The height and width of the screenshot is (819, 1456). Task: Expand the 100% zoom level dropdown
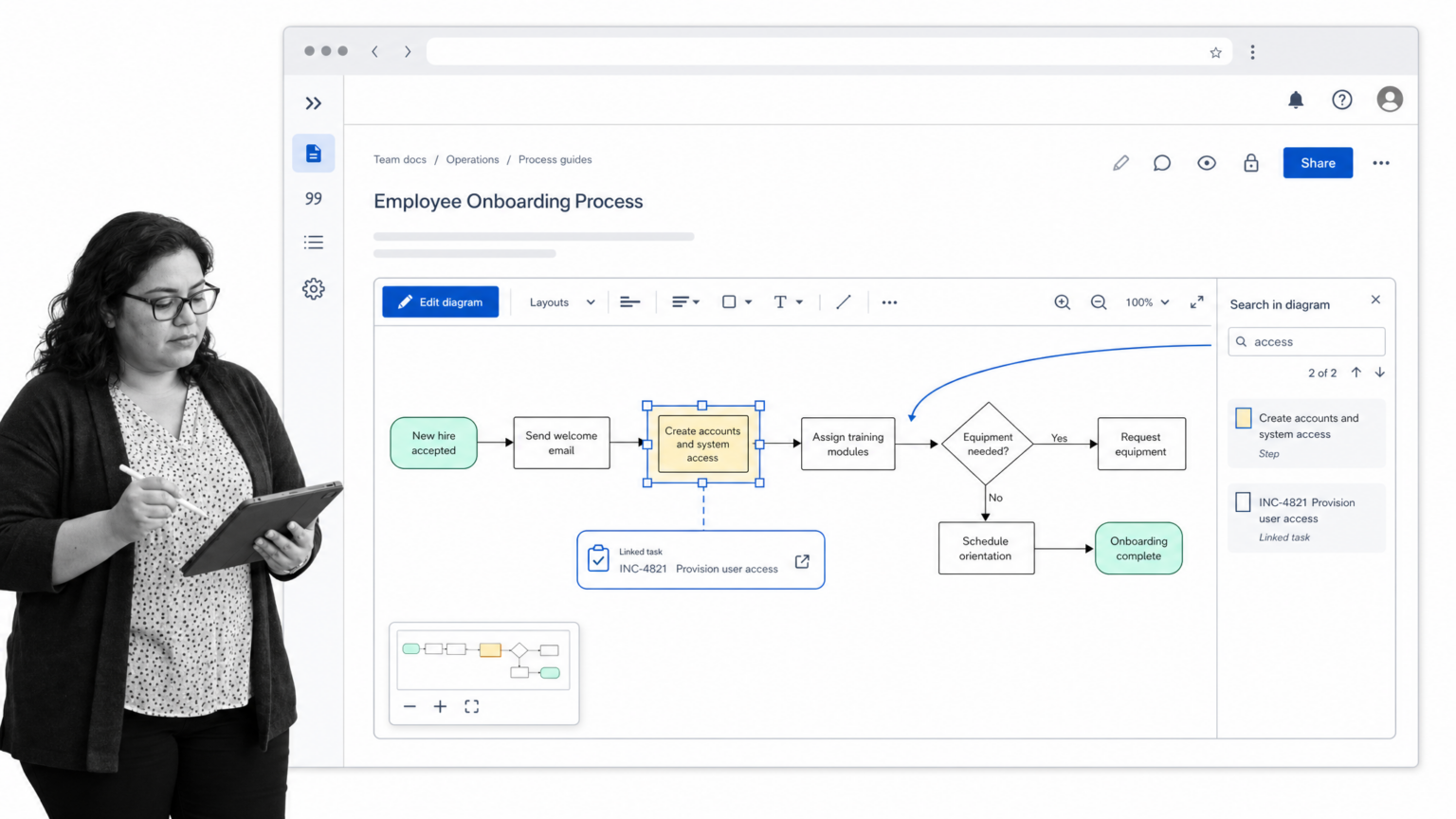1147,302
